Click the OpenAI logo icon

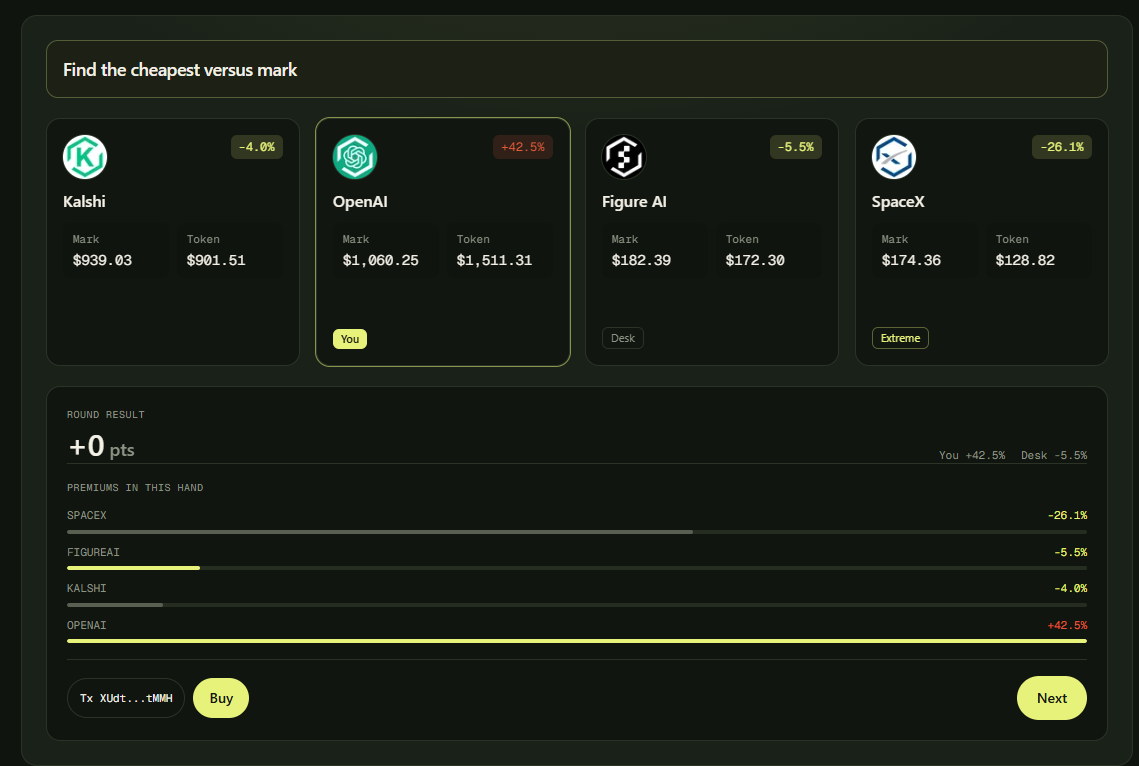point(354,157)
